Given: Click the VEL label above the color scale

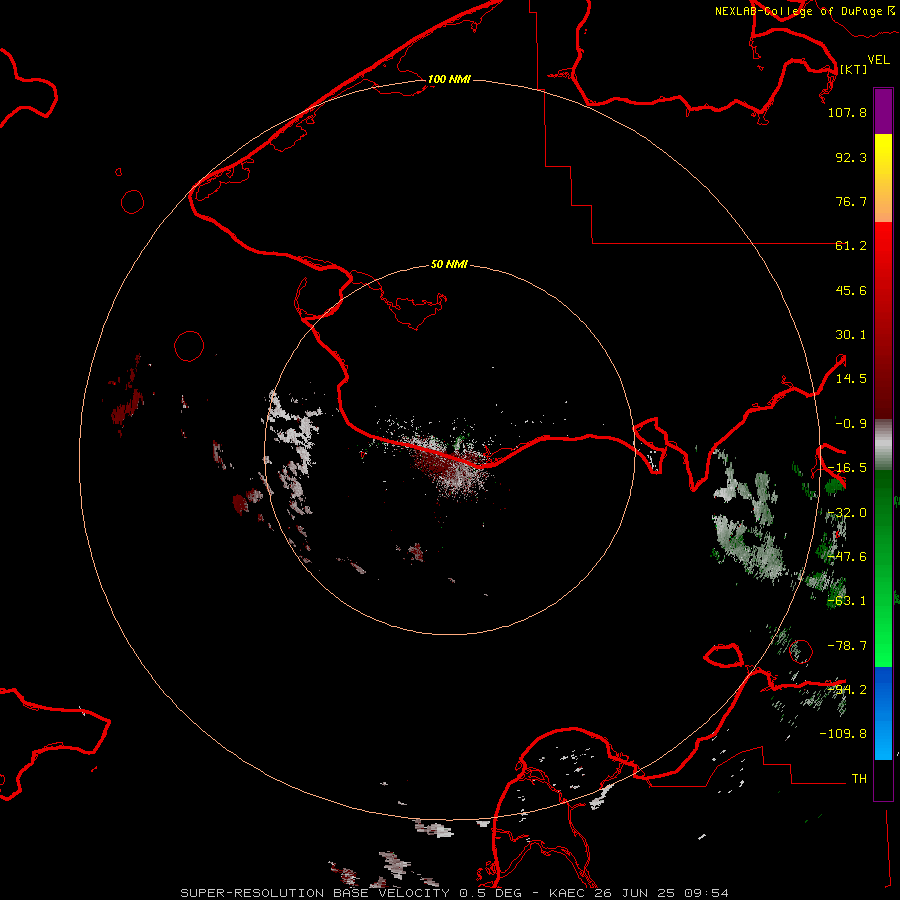Looking at the screenshot, I should 878,59.
